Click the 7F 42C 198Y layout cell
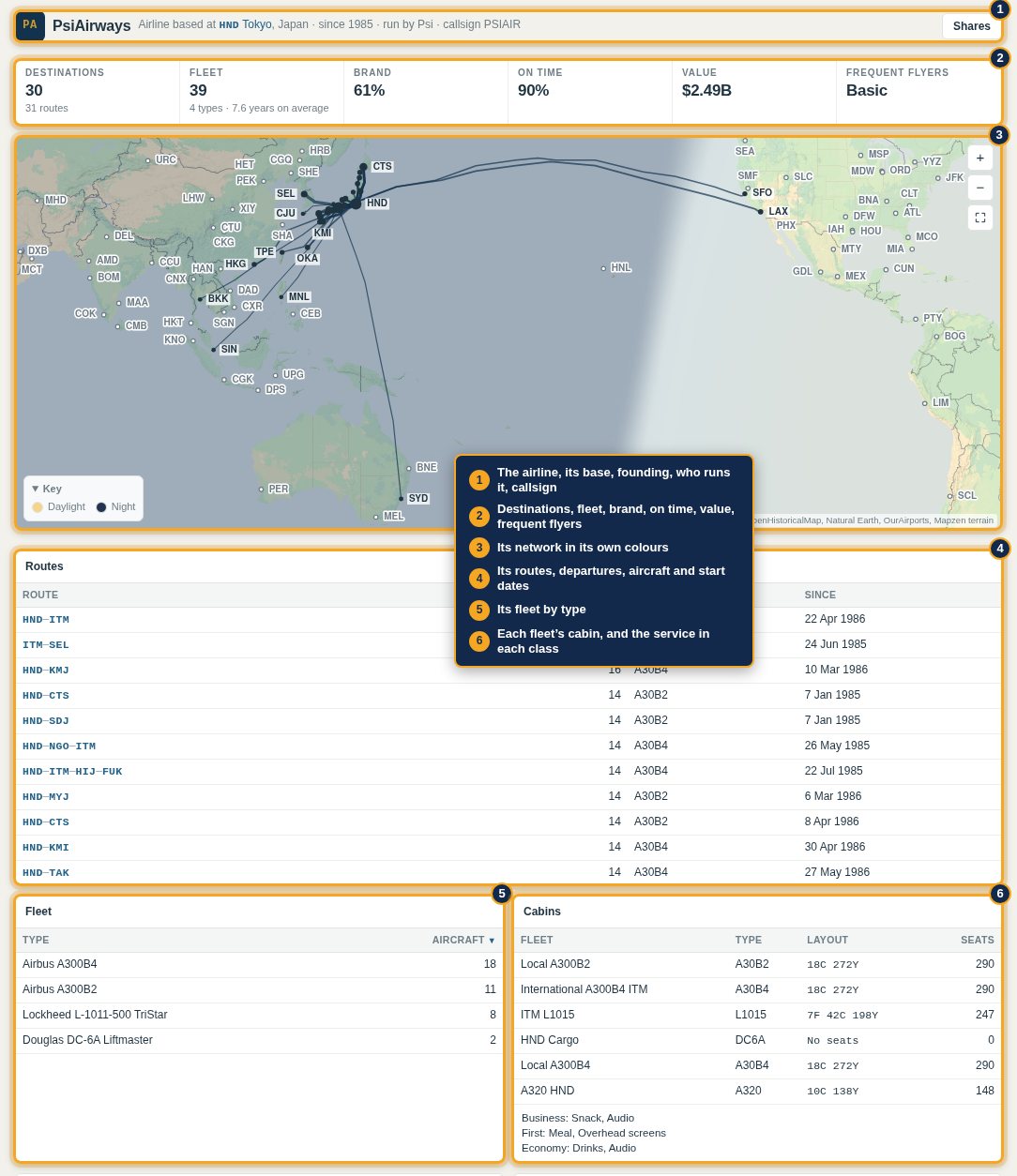Image resolution: width=1017 pixels, height=1176 pixels. point(842,1016)
